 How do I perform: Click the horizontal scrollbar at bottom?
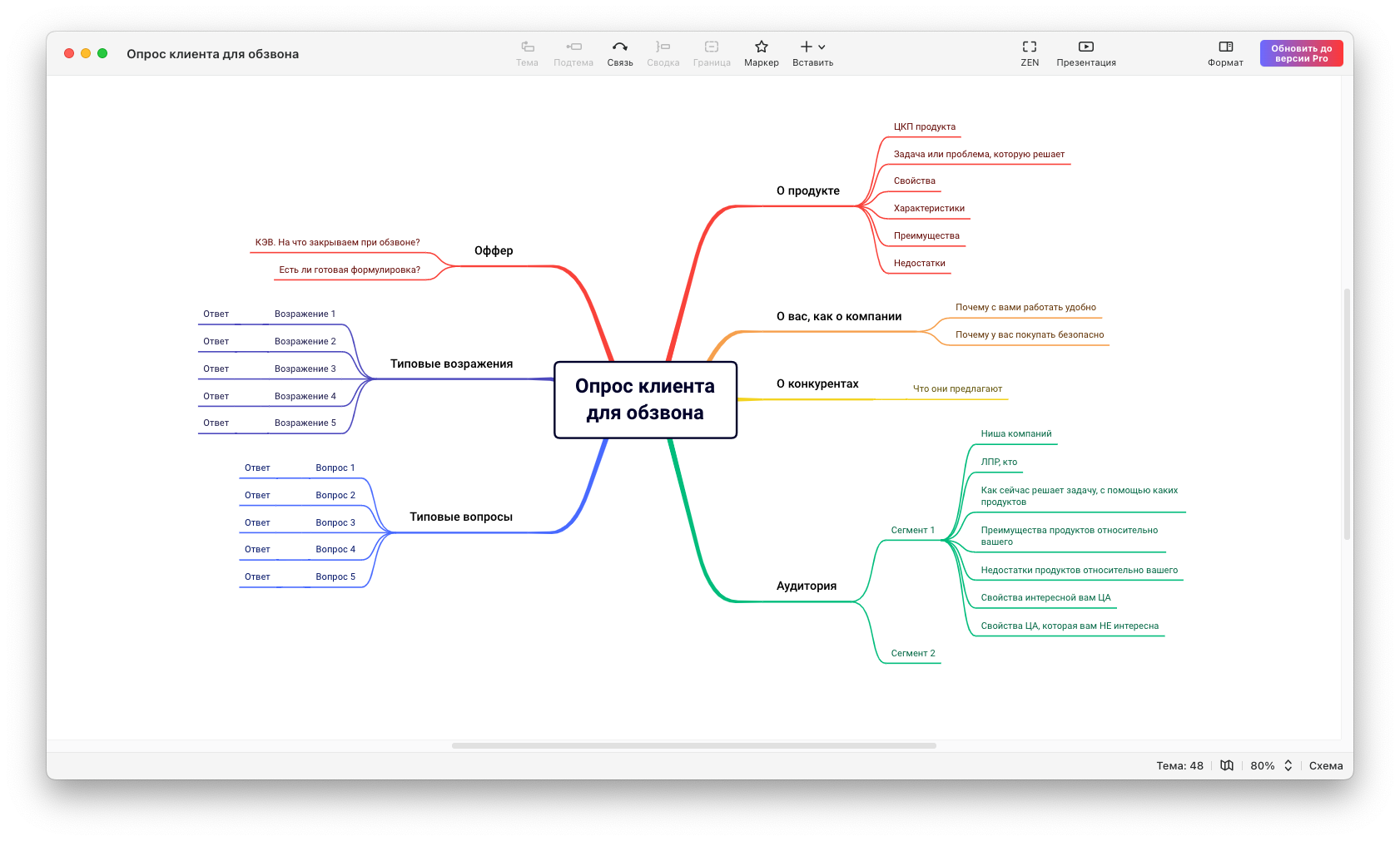click(x=693, y=745)
